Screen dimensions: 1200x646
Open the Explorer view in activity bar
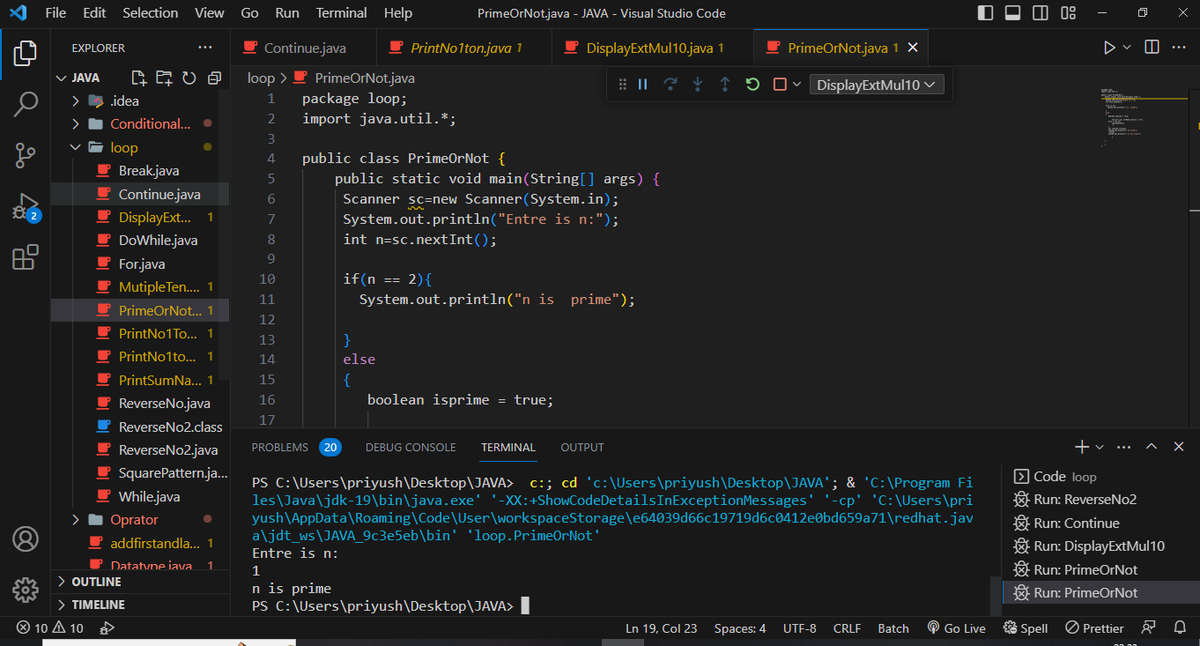(25, 53)
